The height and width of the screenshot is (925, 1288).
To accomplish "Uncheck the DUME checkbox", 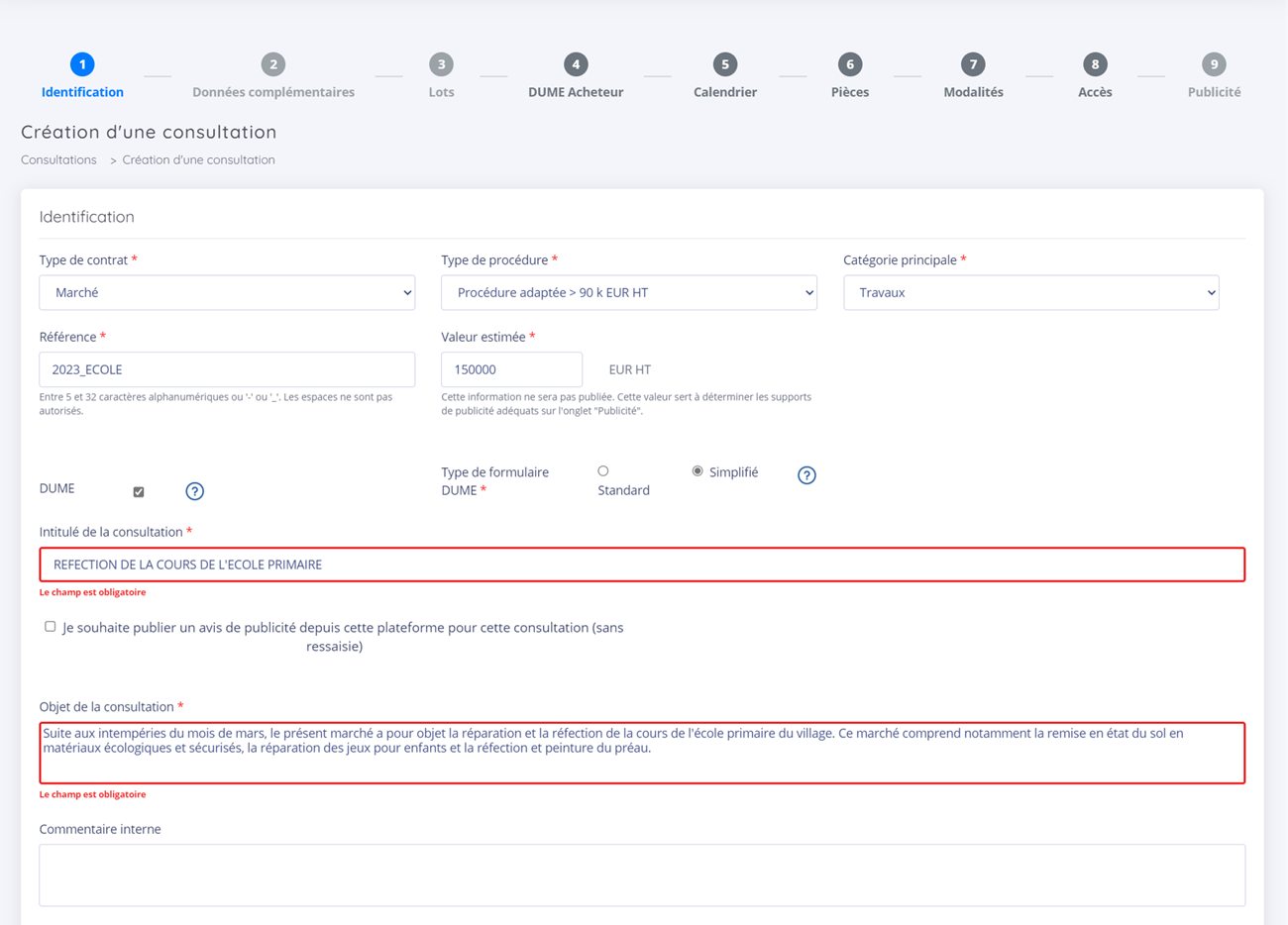I will coord(139,491).
